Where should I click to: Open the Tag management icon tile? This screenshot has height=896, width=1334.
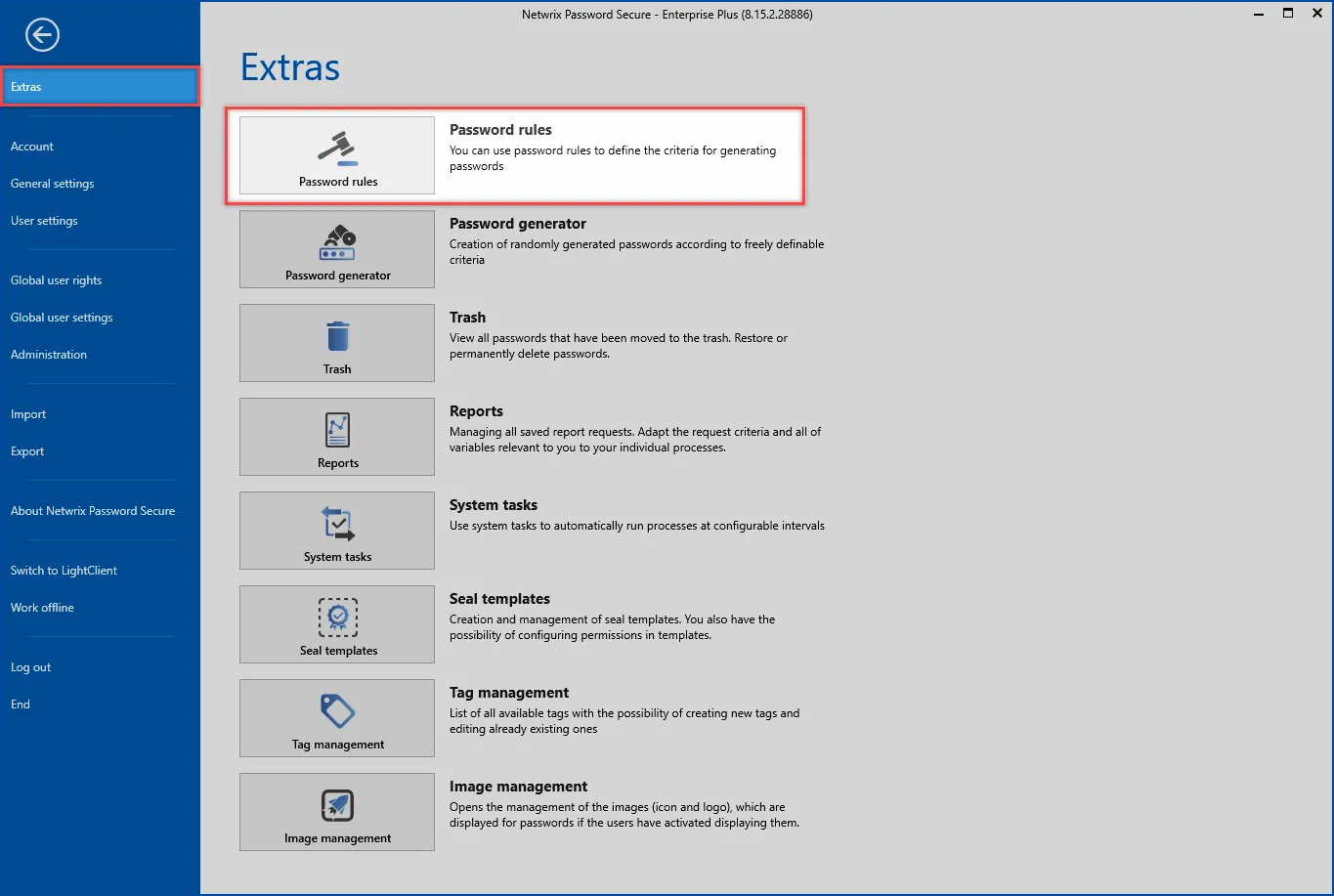coord(337,718)
